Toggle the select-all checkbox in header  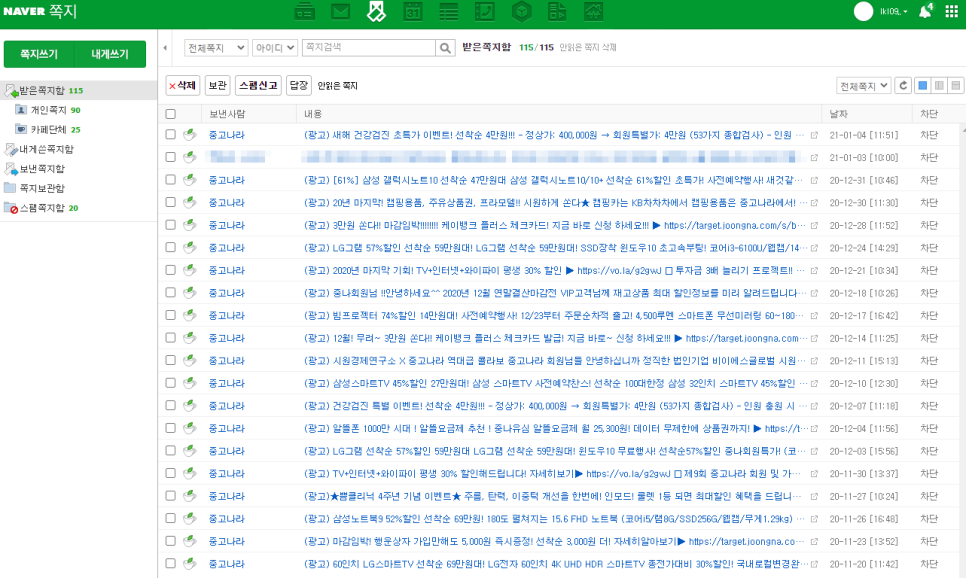click(x=171, y=114)
